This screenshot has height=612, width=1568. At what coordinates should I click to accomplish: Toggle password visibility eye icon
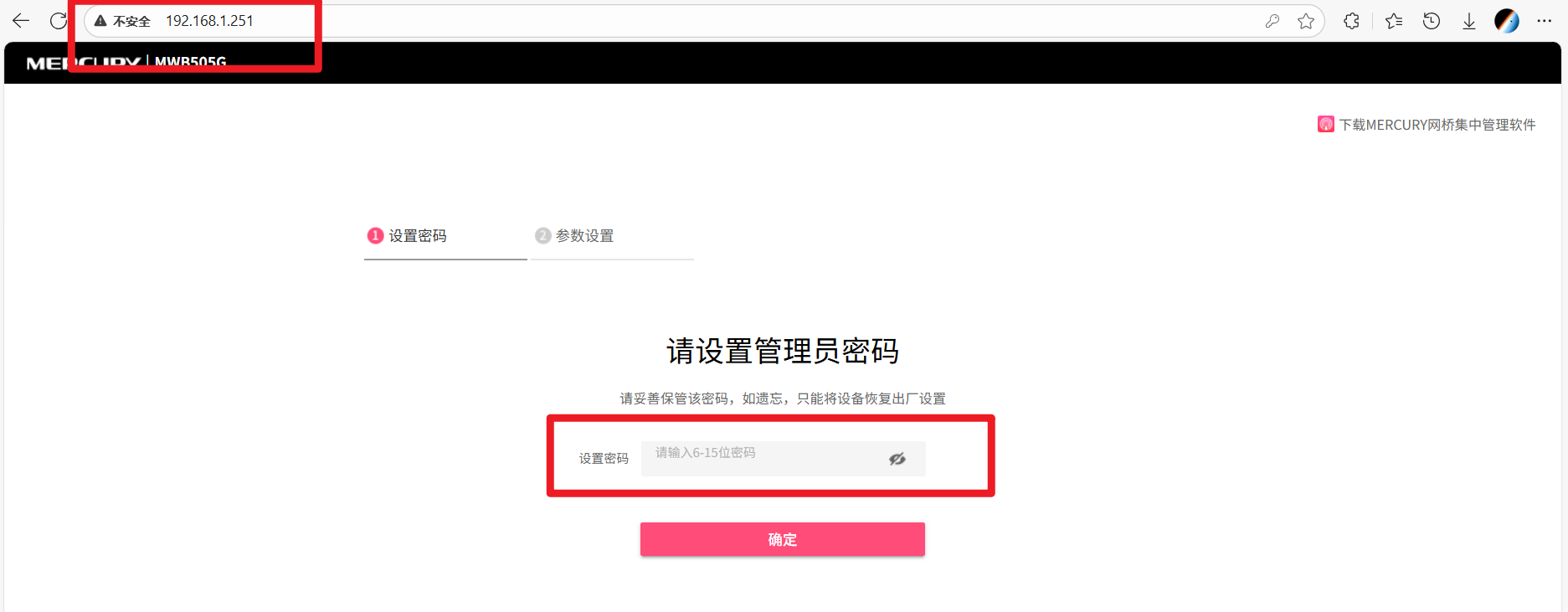897,459
